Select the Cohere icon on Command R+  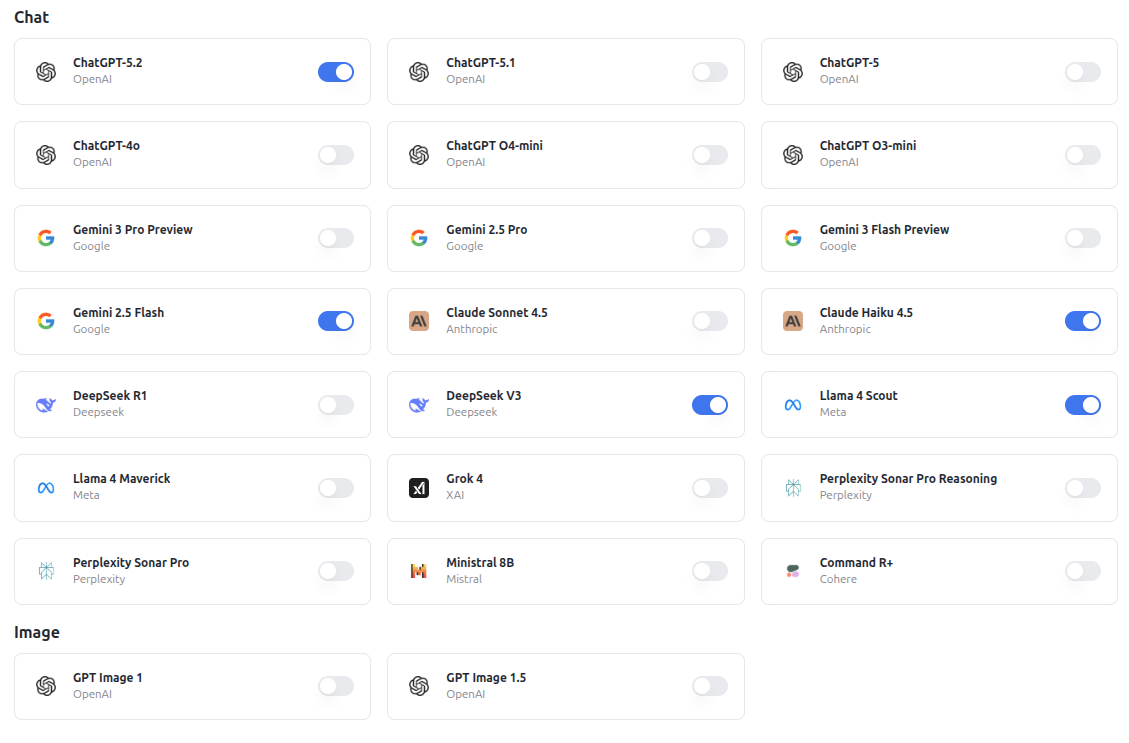coord(793,571)
